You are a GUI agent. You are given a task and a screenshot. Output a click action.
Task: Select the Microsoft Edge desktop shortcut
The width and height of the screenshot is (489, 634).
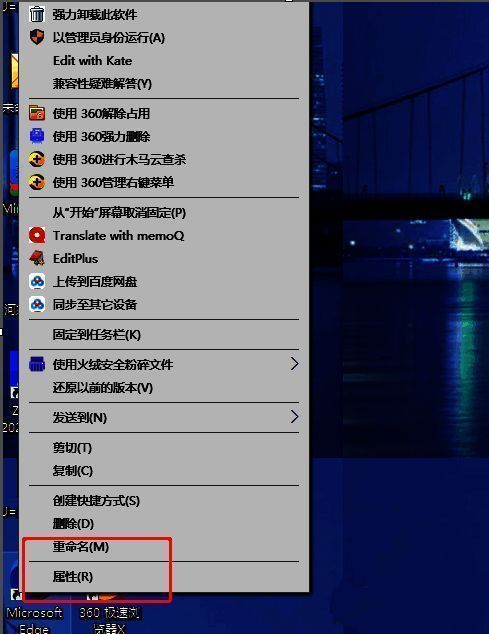(x=34, y=613)
